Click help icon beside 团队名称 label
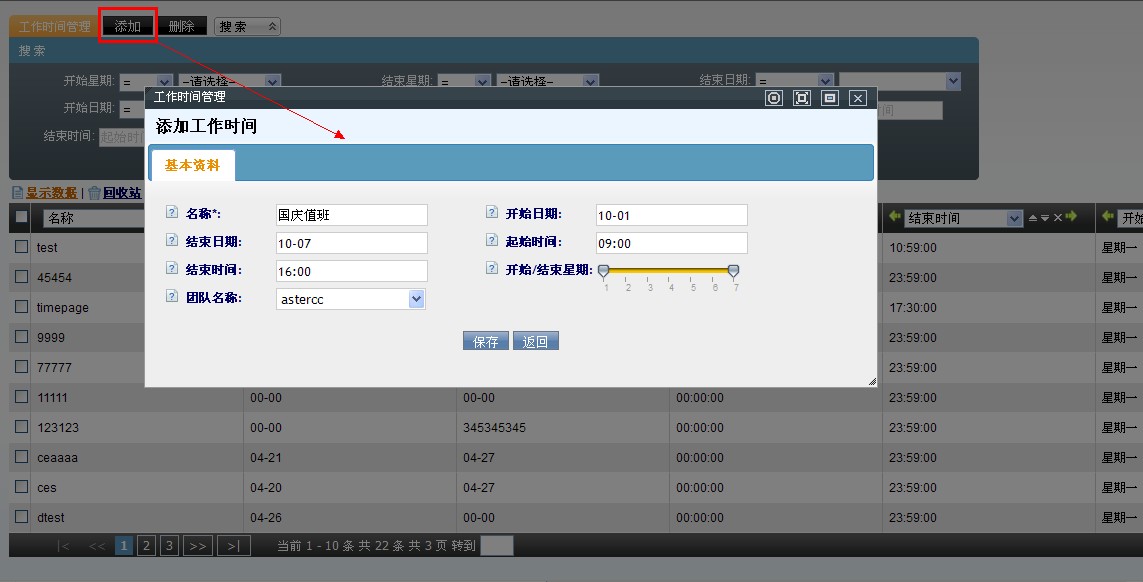1143x582 pixels. 171,297
